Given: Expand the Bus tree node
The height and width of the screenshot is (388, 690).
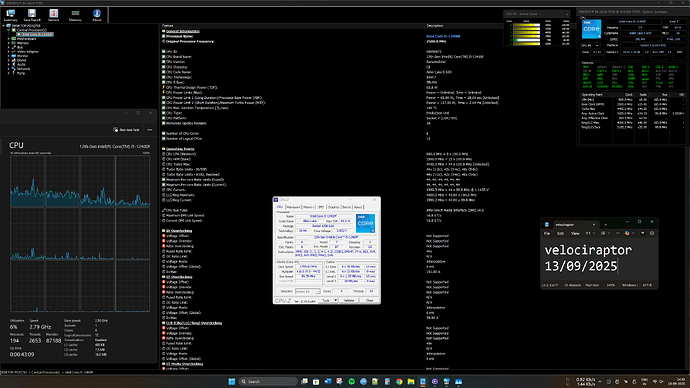Looking at the screenshot, I should pyautogui.click(x=8, y=47).
